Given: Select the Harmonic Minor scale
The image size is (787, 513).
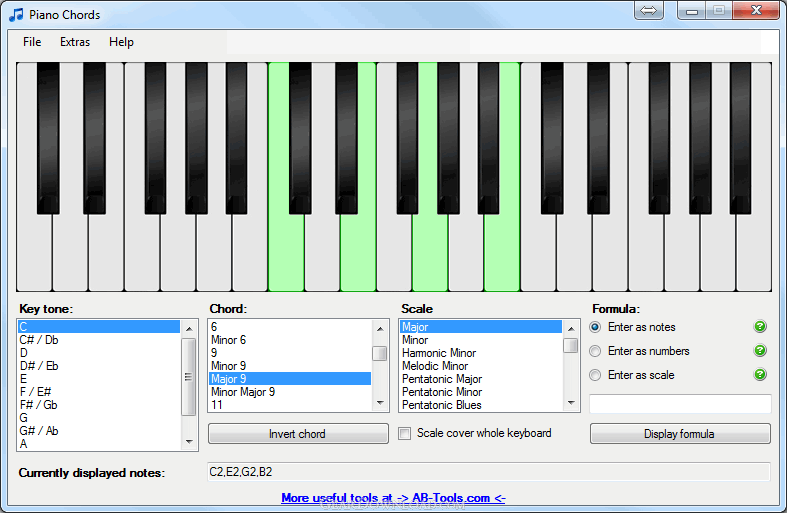Looking at the screenshot, I should coord(481,353).
